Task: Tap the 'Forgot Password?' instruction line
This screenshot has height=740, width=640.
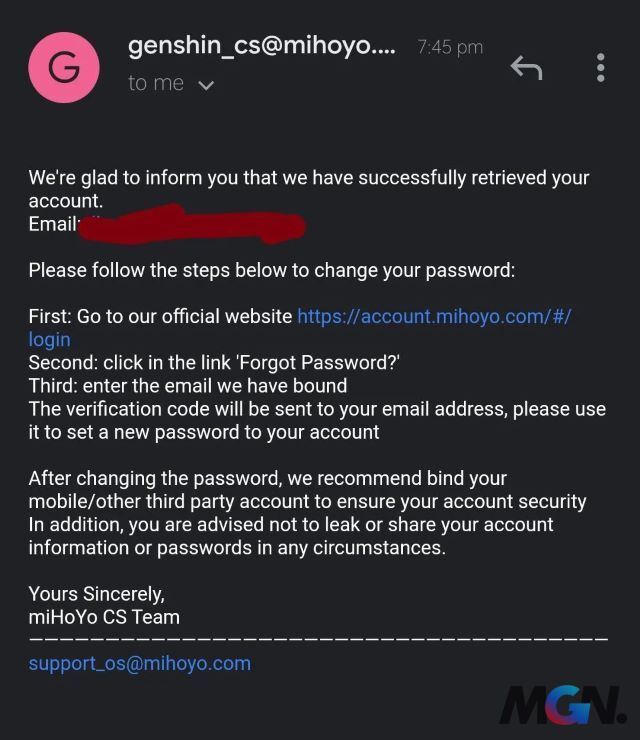Action: pos(214,363)
